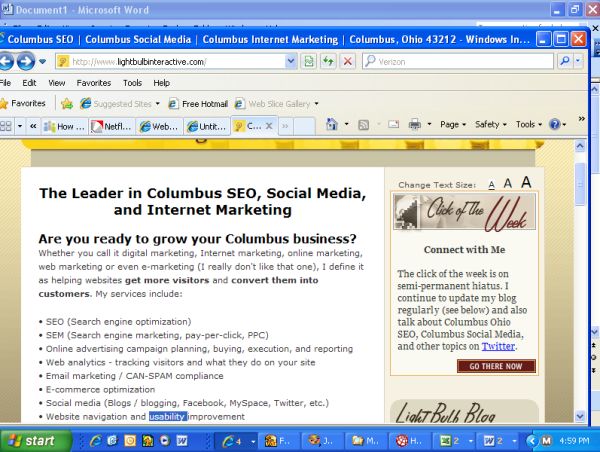Viewport: 600px width, 452px height.
Task: Click Add to Favorites Bar star icon
Action: click(67, 103)
